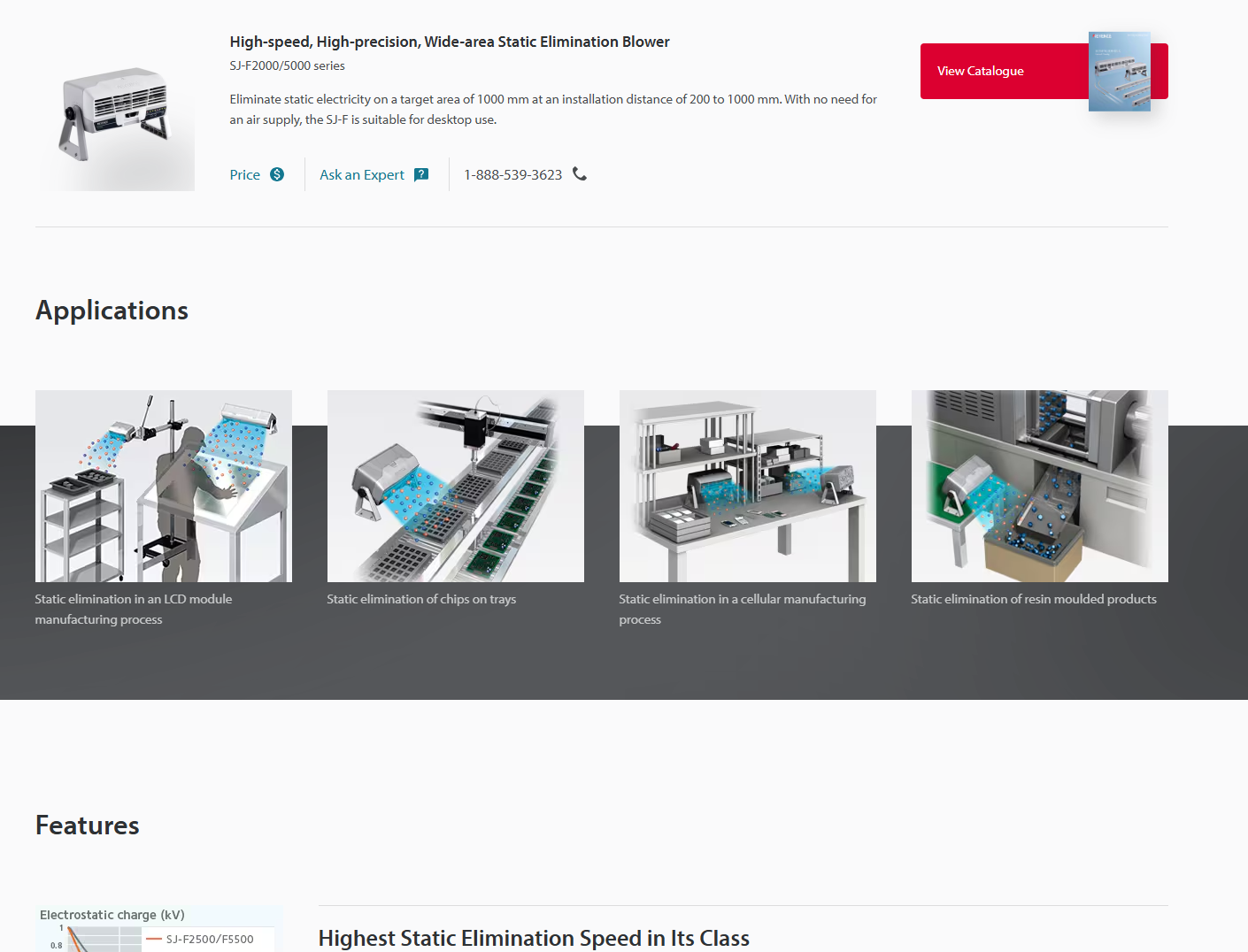Open the cellular manufacturing process image
Image resolution: width=1248 pixels, height=952 pixels.
pyautogui.click(x=748, y=486)
